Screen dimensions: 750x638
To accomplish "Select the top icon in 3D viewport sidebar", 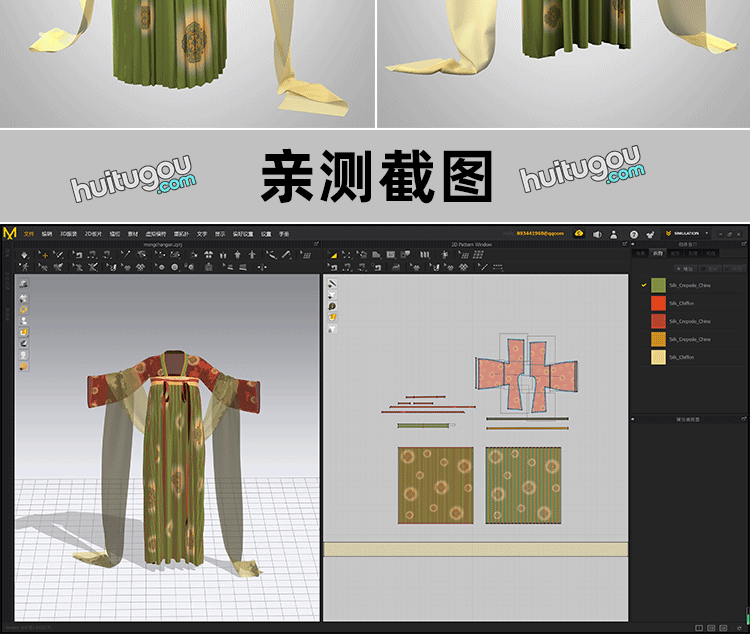I will click(x=23, y=284).
